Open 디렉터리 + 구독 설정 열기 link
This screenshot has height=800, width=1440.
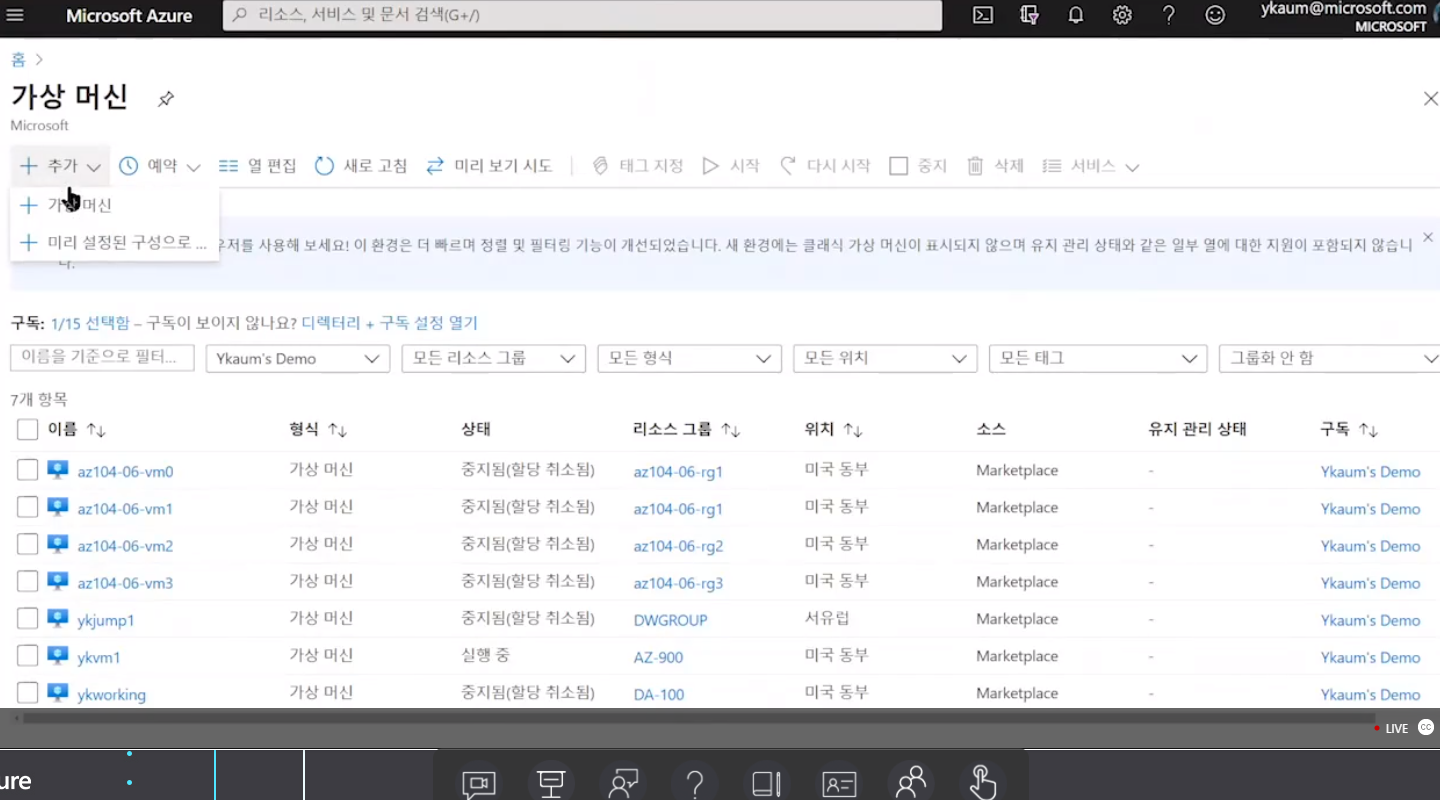coord(390,323)
